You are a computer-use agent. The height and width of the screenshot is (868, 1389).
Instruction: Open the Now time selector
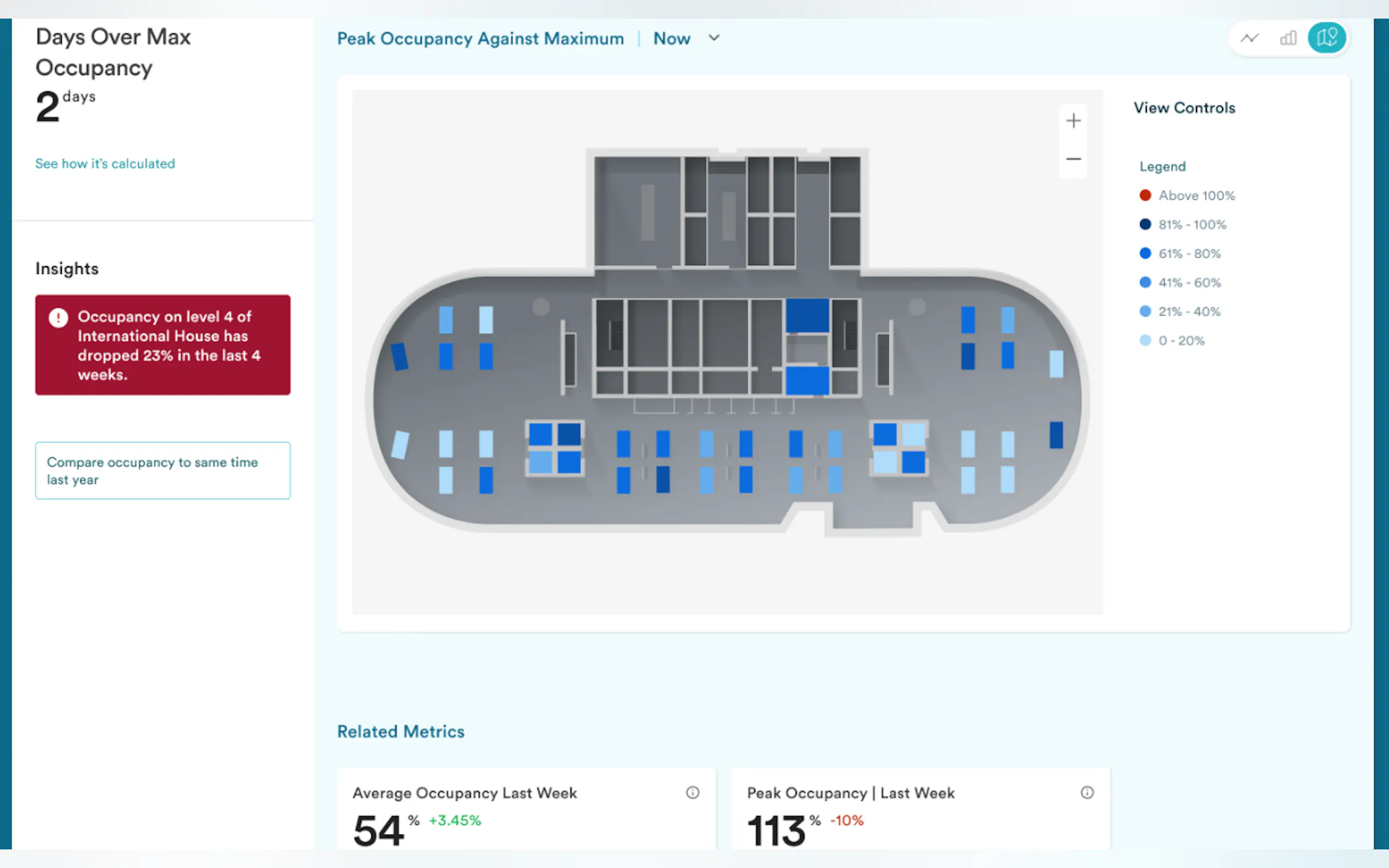(672, 38)
